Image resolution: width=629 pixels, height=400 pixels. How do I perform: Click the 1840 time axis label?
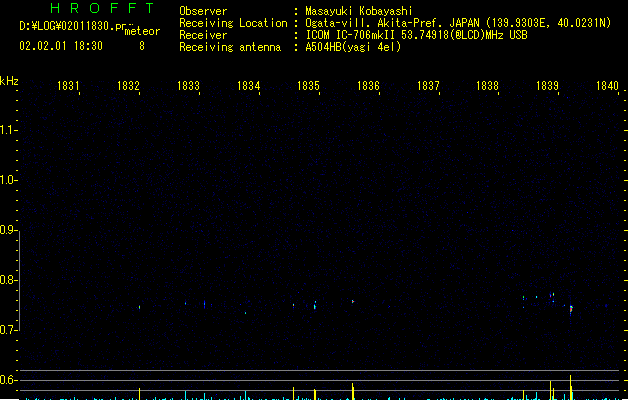(x=607, y=86)
